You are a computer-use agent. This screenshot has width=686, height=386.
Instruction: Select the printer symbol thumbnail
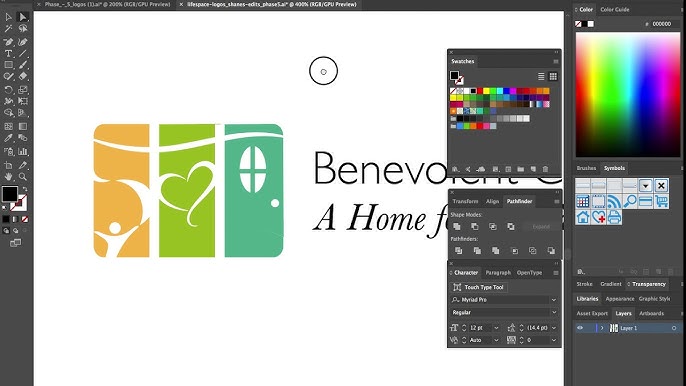point(614,217)
